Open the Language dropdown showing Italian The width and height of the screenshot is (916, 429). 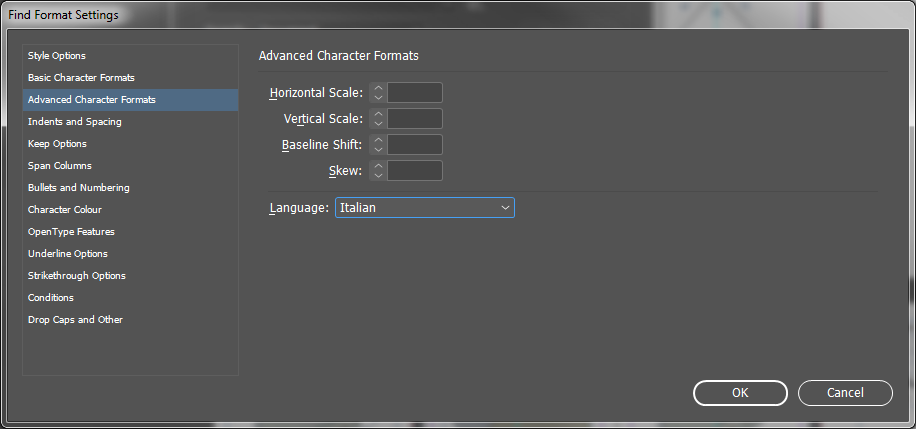click(x=425, y=207)
